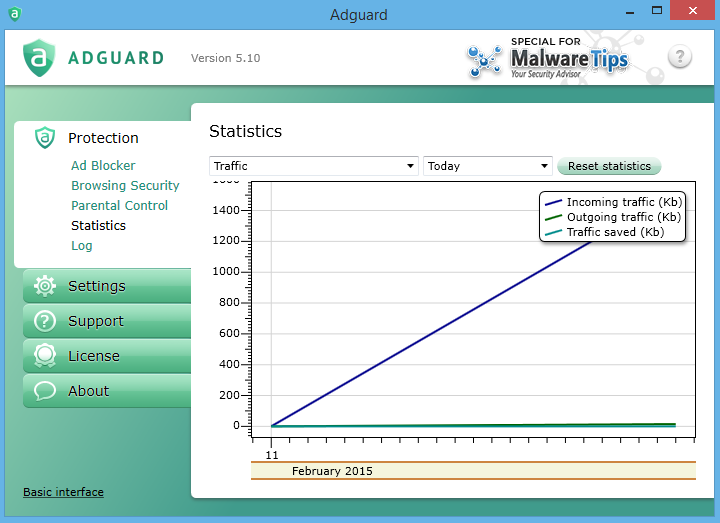The width and height of the screenshot is (720, 523).
Task: Open the Settings menu item
Action: tap(107, 286)
